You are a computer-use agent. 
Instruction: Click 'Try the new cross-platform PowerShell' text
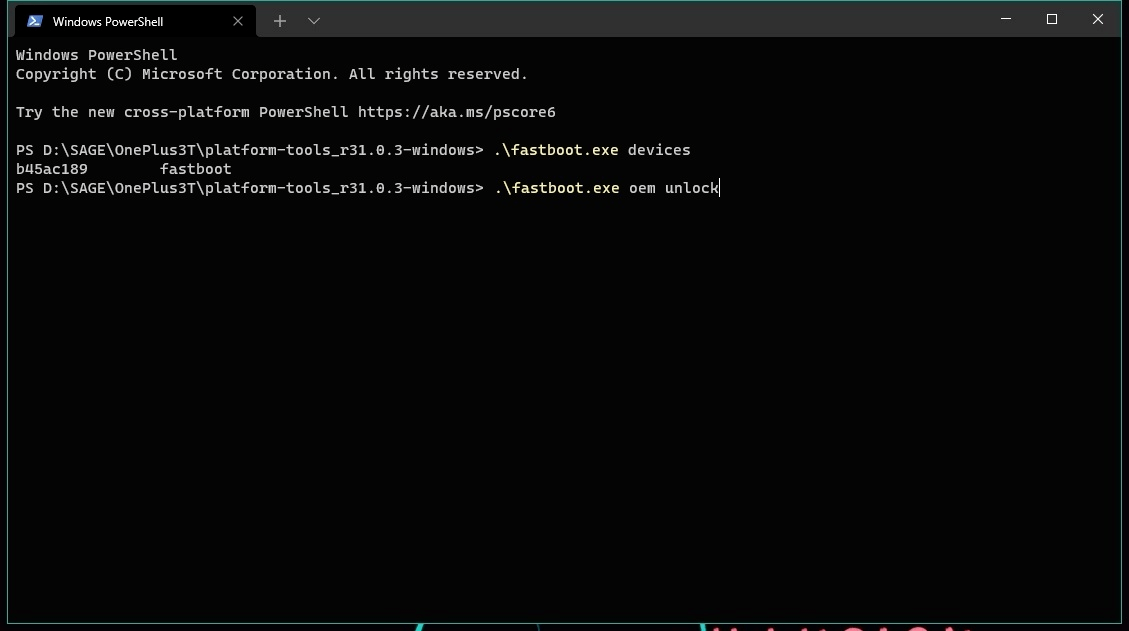(182, 112)
